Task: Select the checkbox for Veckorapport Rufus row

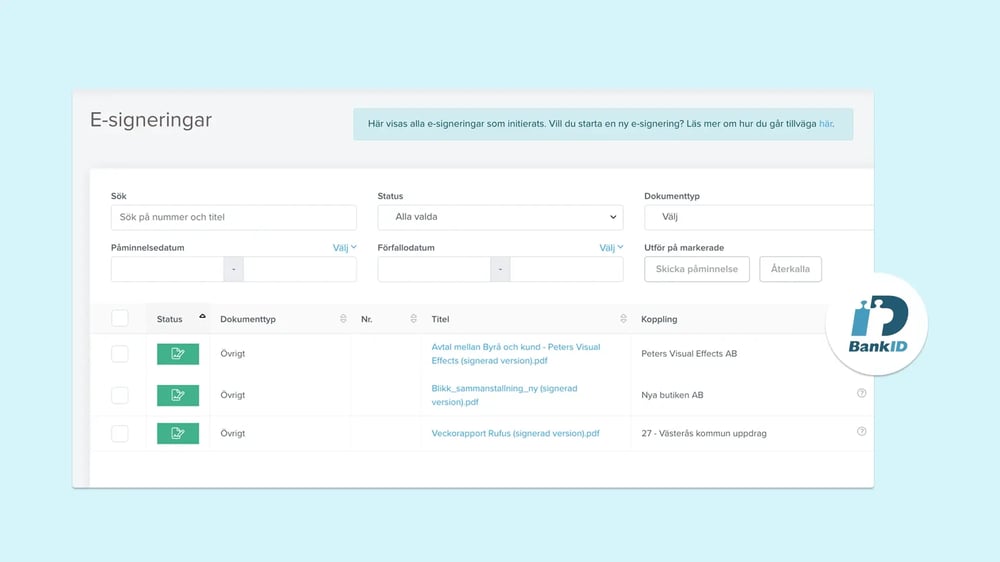Action: (120, 433)
